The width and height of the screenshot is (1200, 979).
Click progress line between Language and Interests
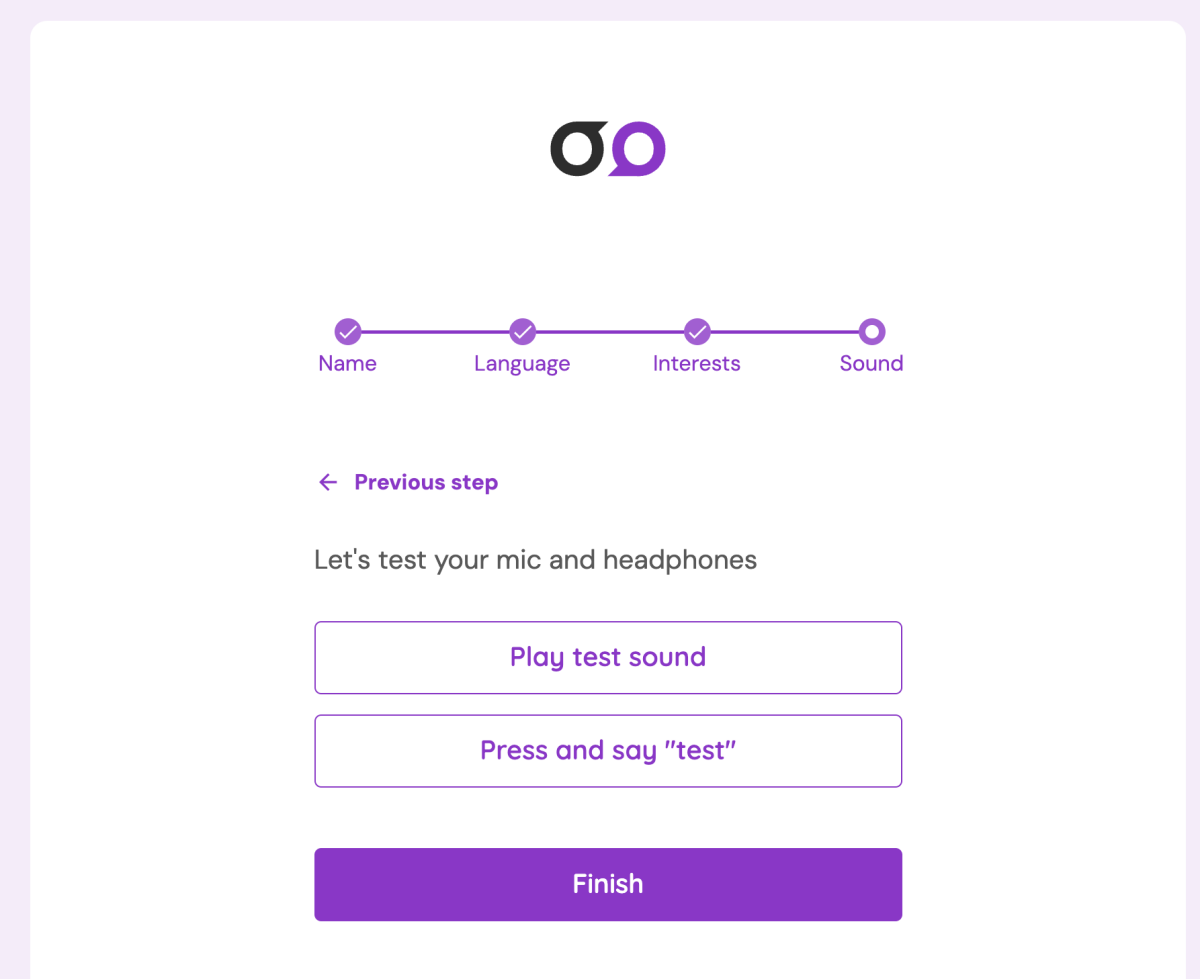tap(610, 331)
